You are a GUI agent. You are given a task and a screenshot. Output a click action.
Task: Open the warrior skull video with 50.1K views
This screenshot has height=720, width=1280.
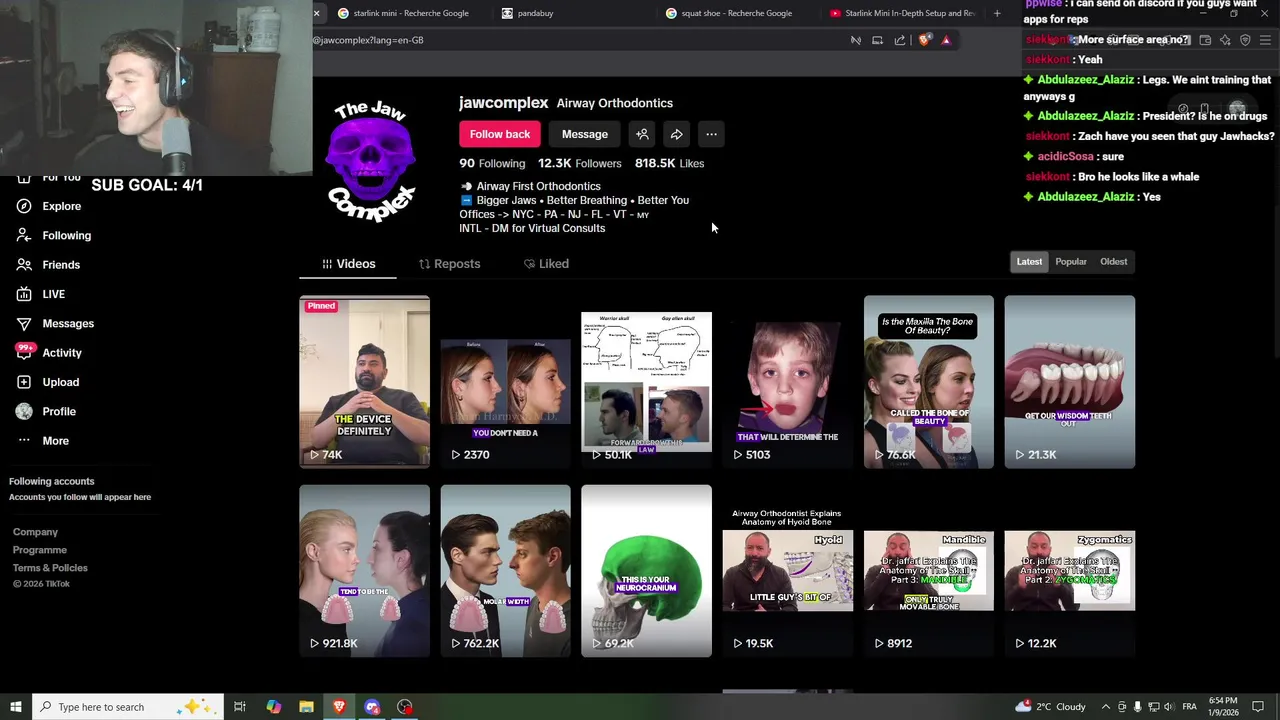(x=647, y=382)
